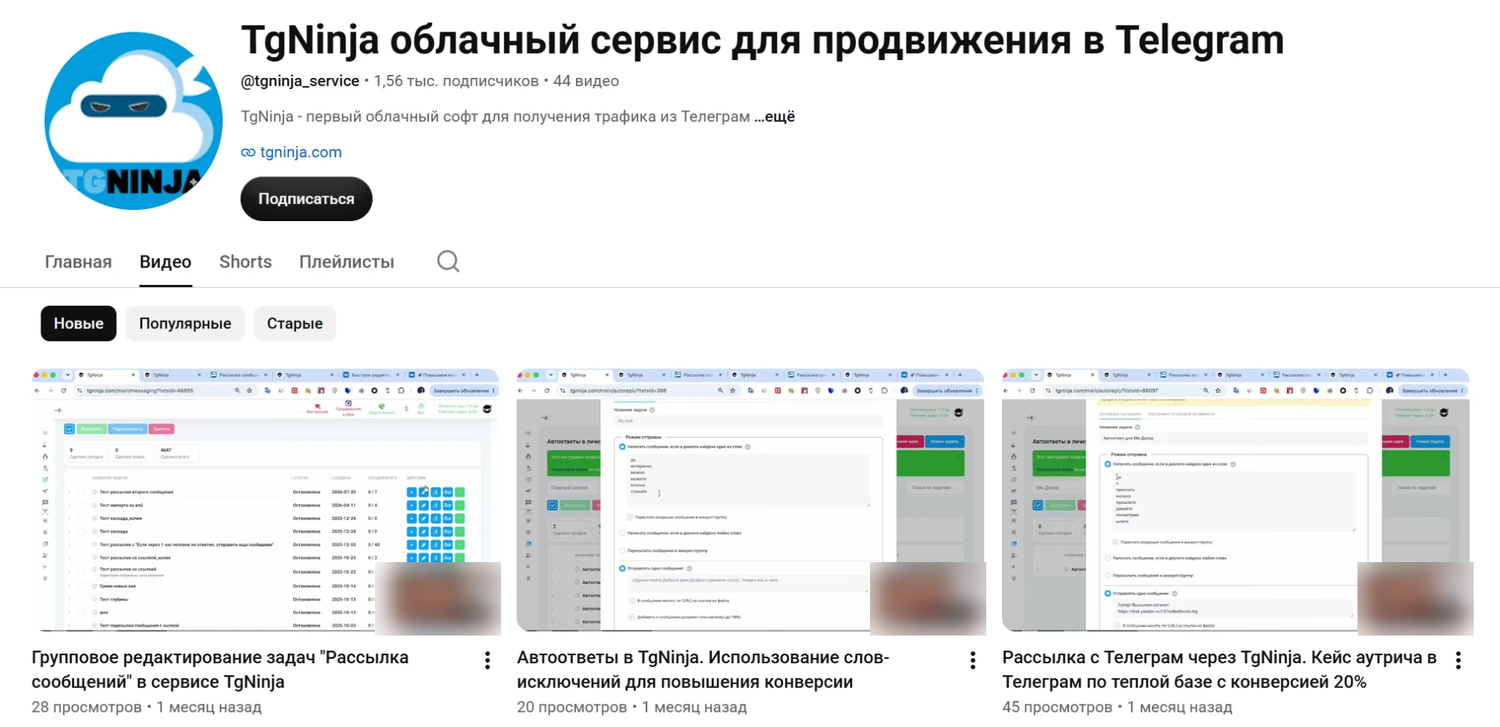Open thumbnail of "Групповое редактирование задач" video
Image resolution: width=1500 pixels, height=727 pixels.
[x=266, y=500]
